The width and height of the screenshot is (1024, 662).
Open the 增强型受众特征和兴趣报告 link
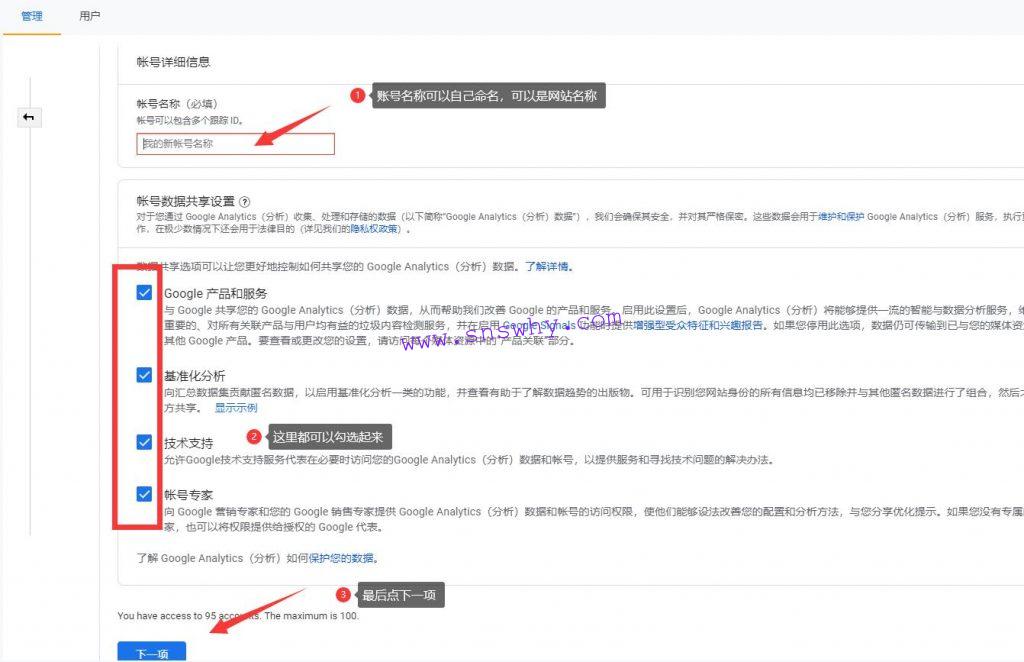(697, 325)
